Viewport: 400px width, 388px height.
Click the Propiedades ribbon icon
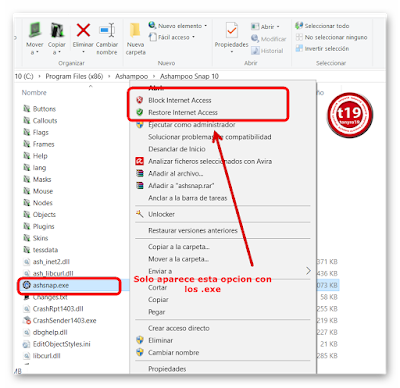231,31
